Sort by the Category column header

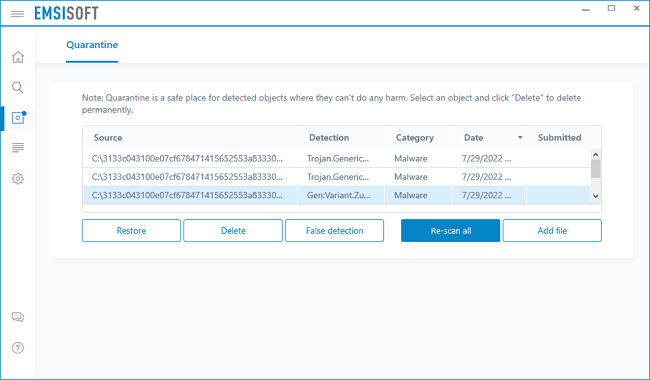[415, 138]
